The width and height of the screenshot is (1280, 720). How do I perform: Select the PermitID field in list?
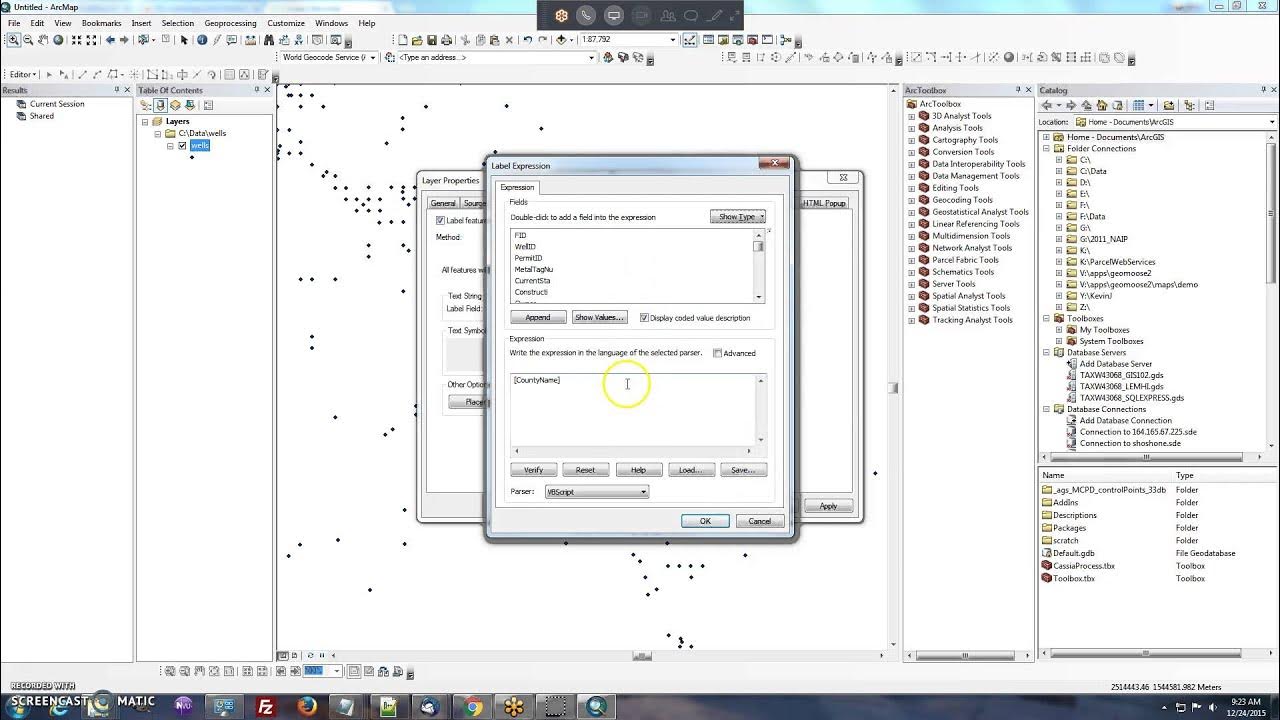[528, 258]
